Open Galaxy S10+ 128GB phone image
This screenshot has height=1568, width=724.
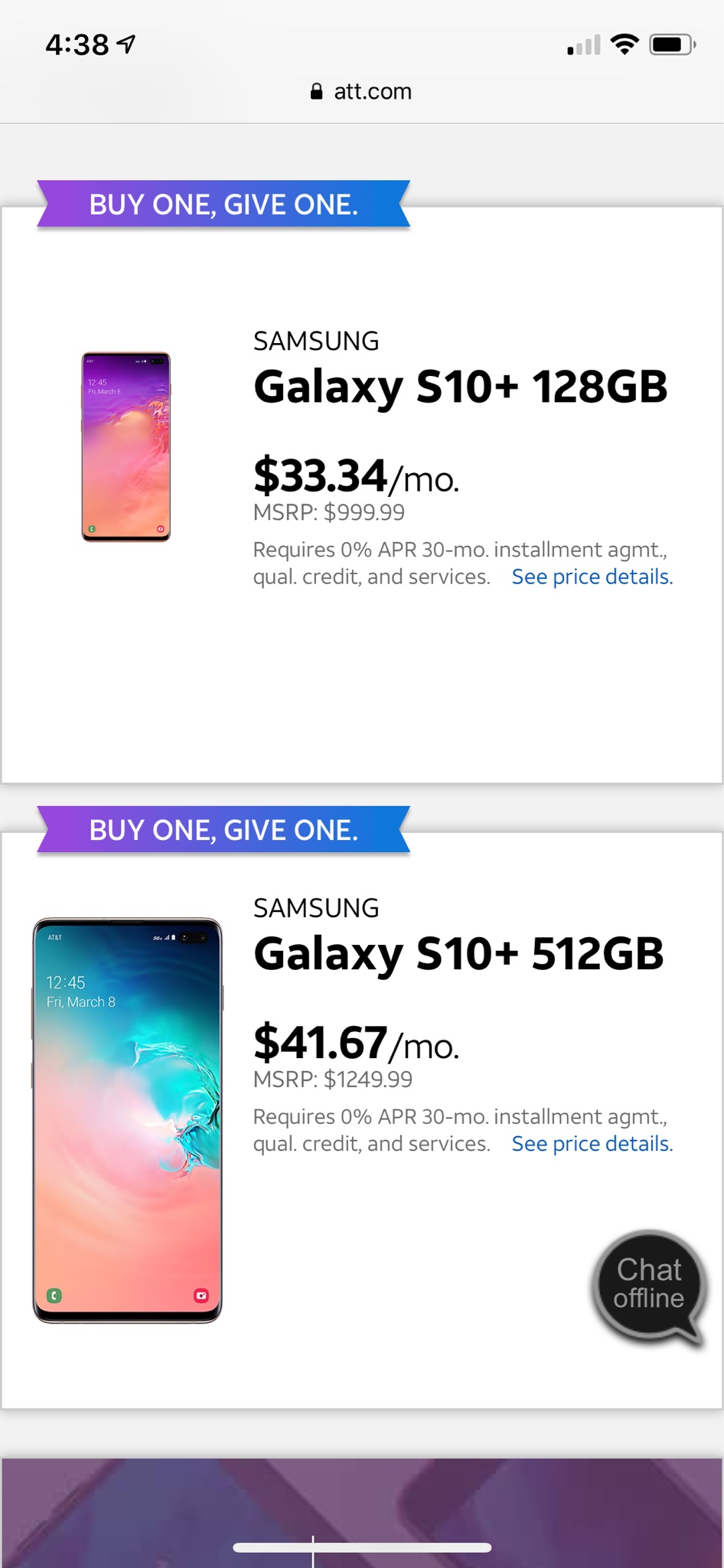click(126, 446)
